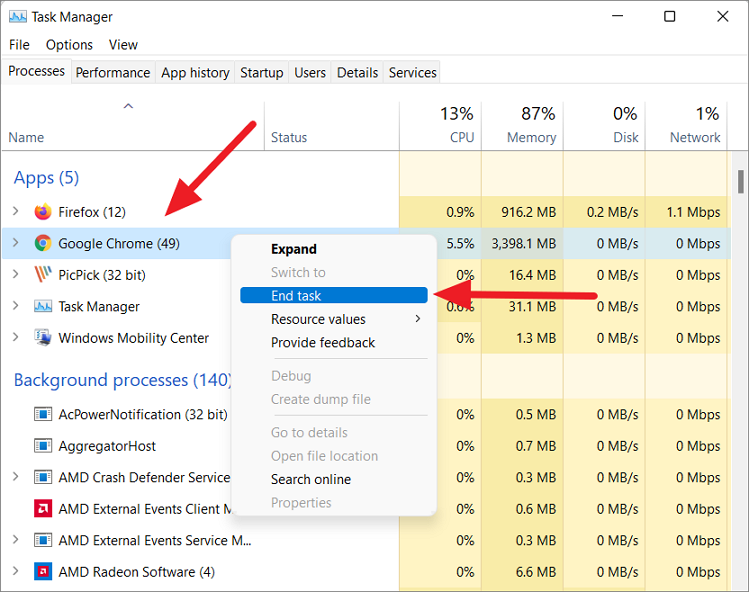749x592 pixels.
Task: Click the Google Chrome icon
Action: click(43, 243)
